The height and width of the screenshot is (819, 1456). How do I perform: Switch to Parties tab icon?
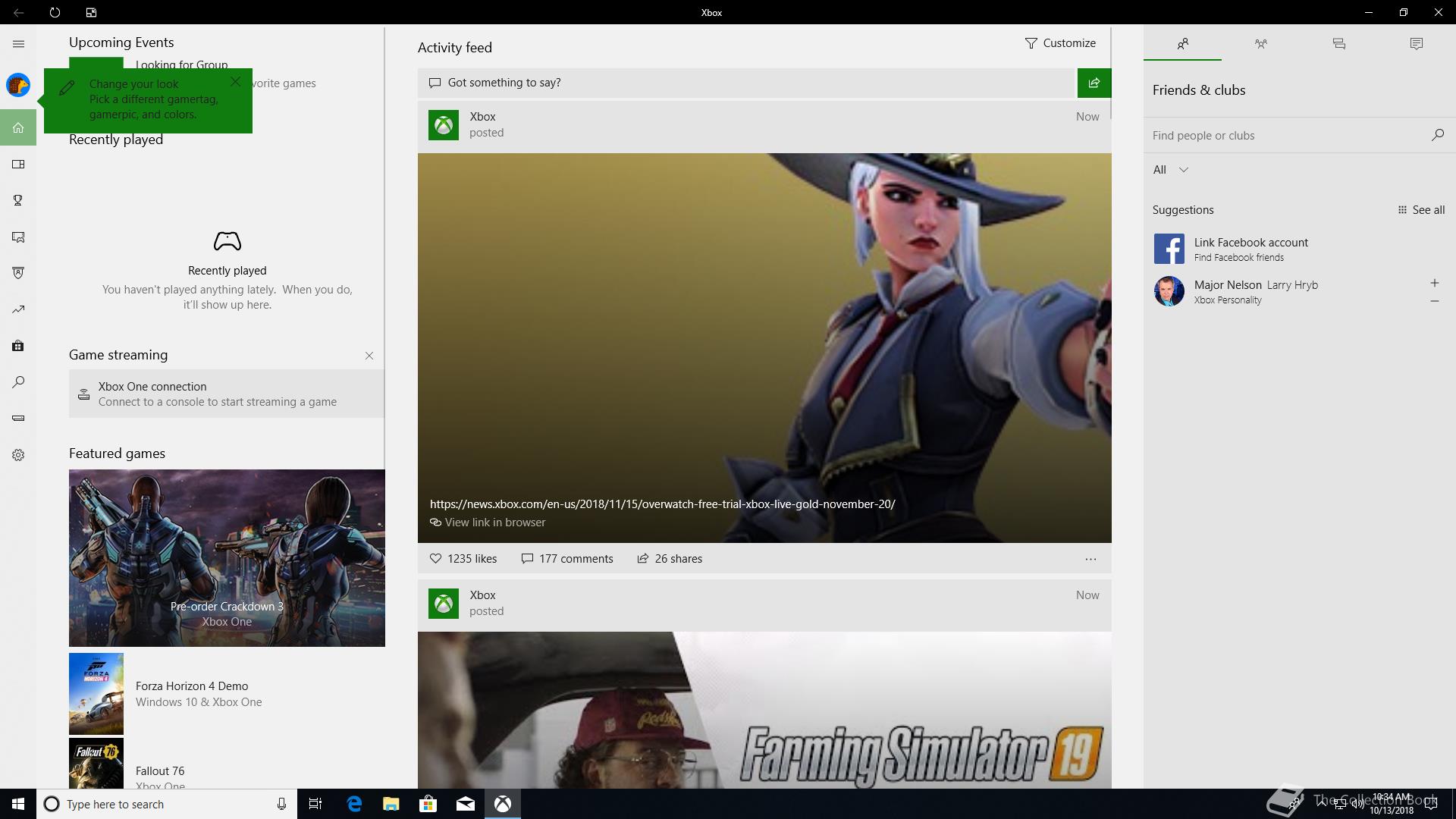1261,44
